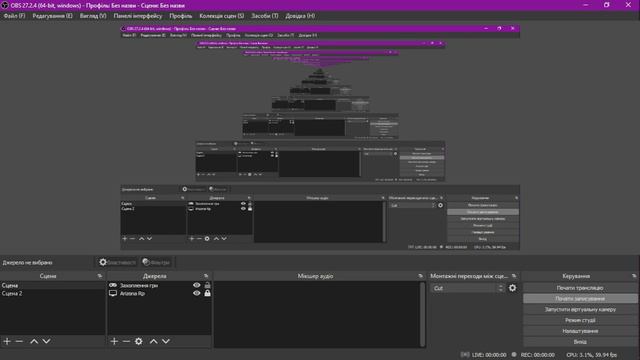Click the Властивості source toolbar button
The image size is (640, 360).
[x=117, y=262]
